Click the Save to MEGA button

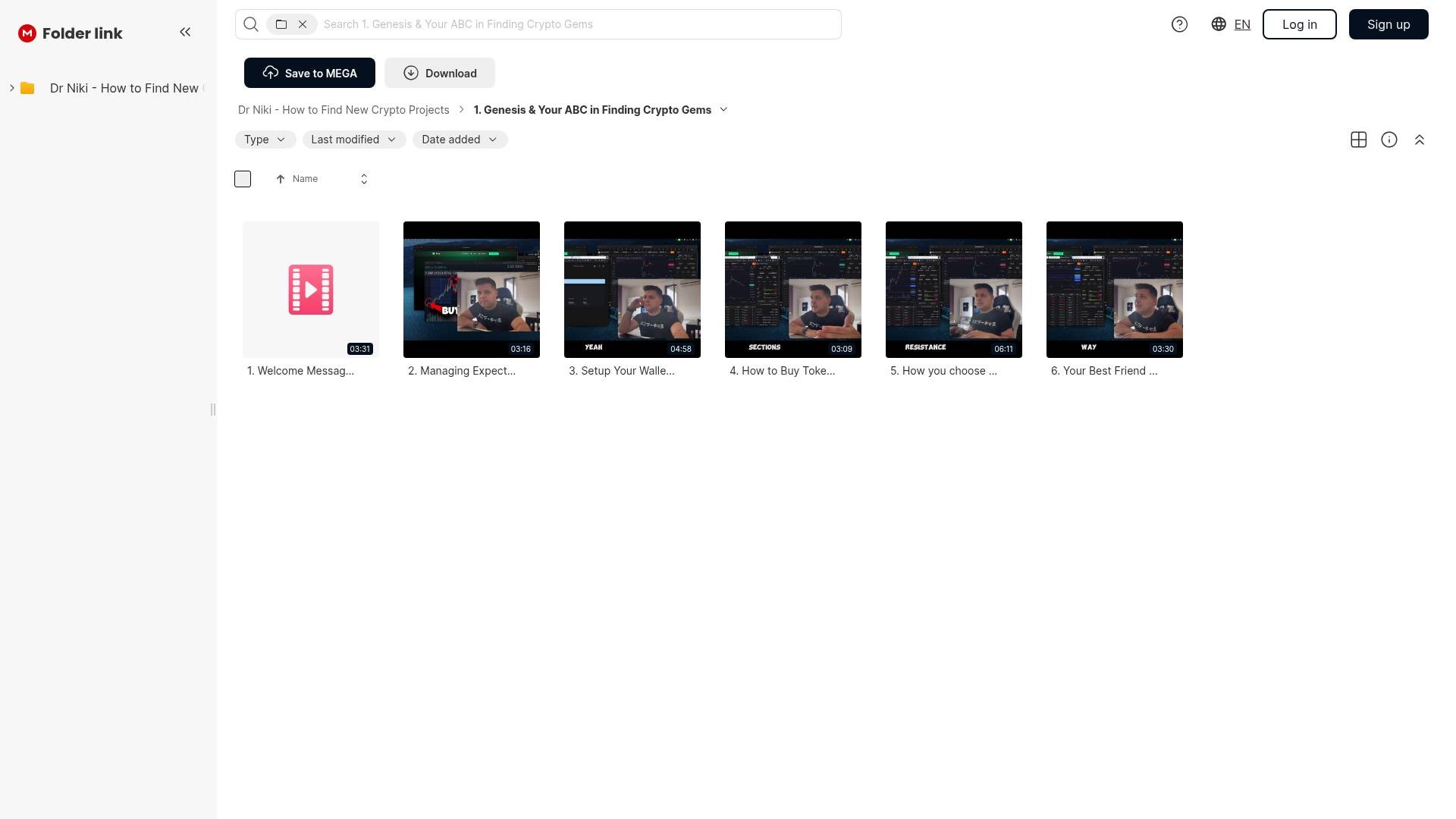tap(309, 73)
